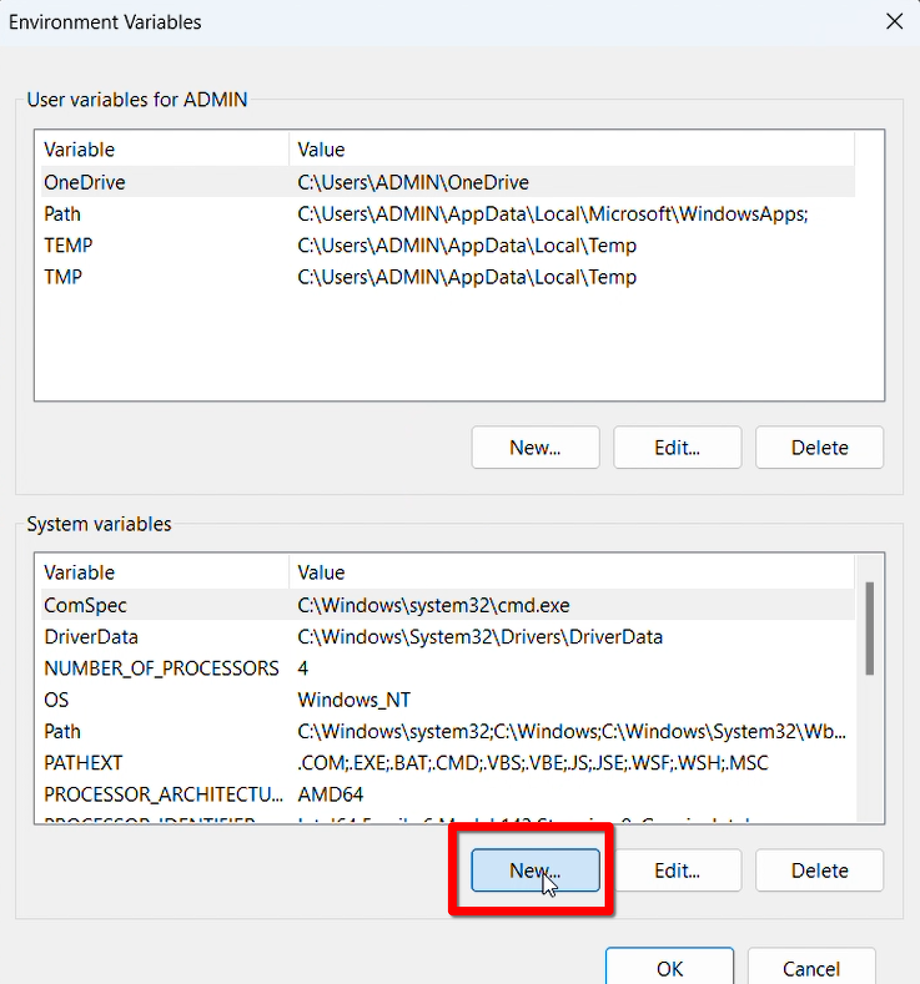Image resolution: width=920 pixels, height=984 pixels.
Task: Click Delete under User variables
Action: (819, 448)
